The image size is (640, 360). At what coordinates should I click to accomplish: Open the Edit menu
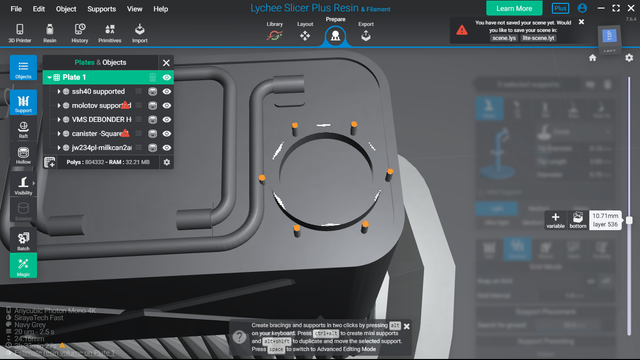[x=39, y=9]
